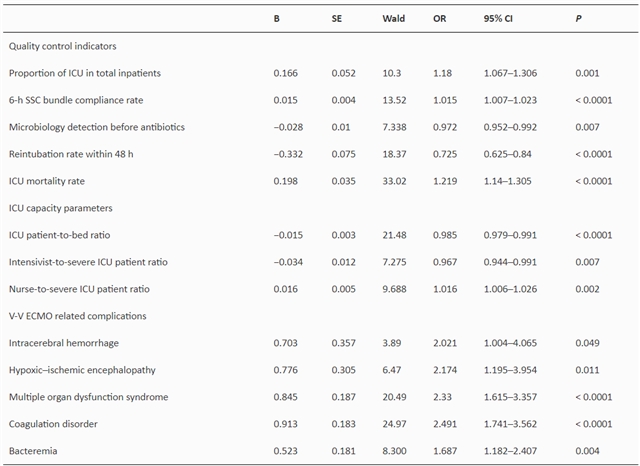Click the 'B' column header

point(277,19)
